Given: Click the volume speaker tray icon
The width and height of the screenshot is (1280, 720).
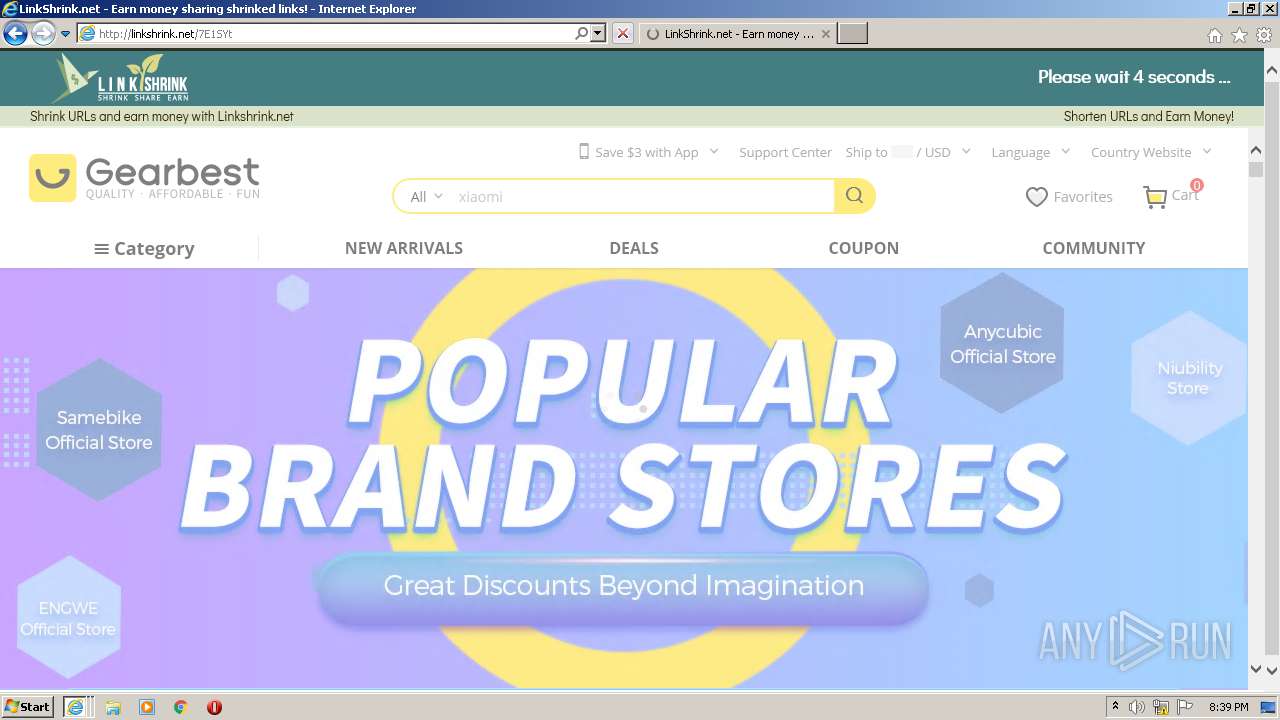Looking at the screenshot, I should click(x=1137, y=707).
